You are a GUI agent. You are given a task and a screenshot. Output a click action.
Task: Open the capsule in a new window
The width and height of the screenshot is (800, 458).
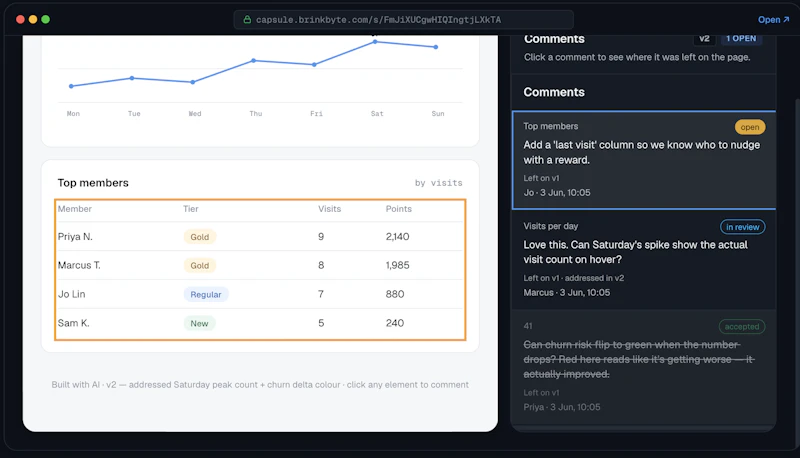[x=773, y=19]
